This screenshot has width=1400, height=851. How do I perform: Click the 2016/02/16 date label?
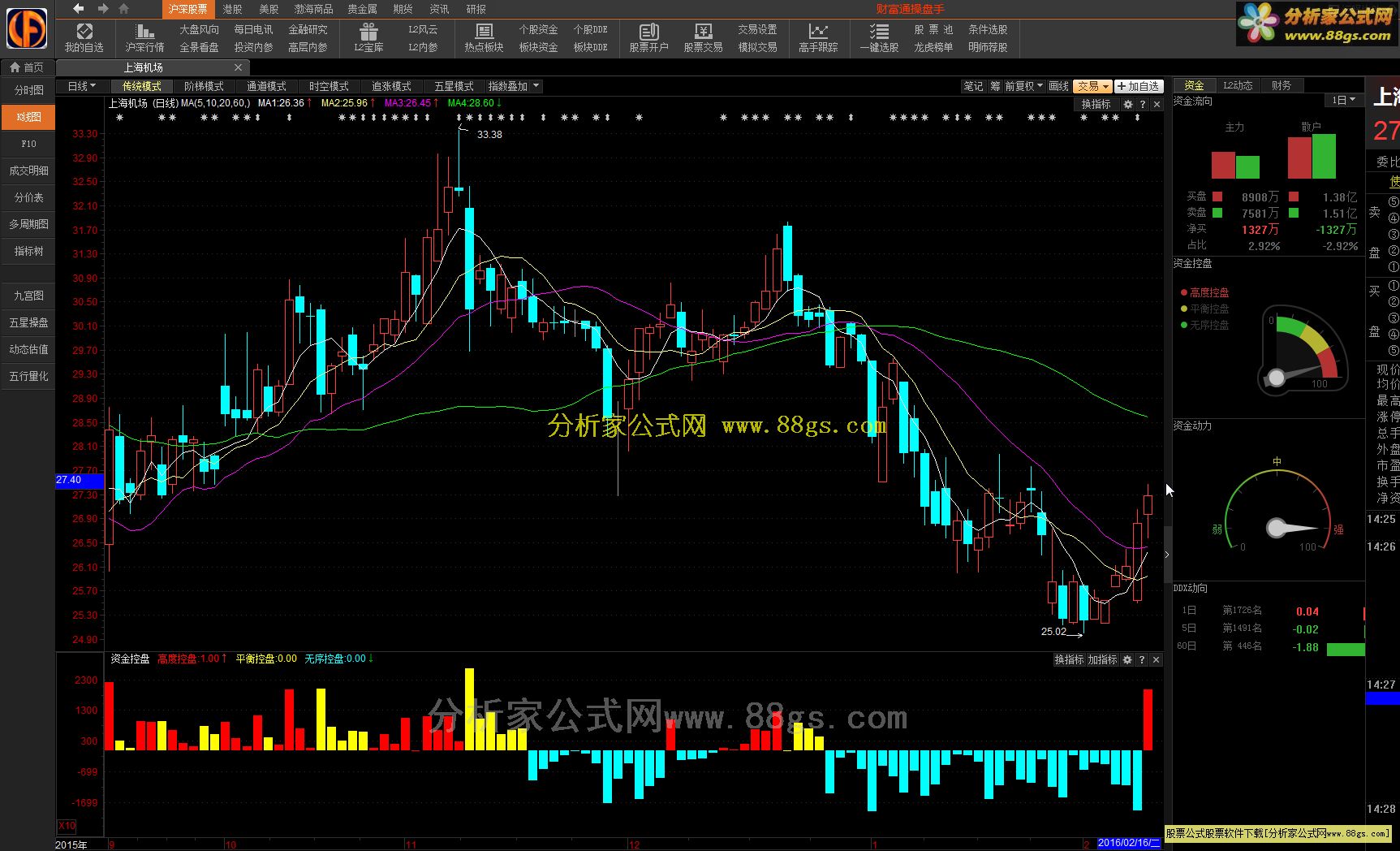click(1129, 844)
